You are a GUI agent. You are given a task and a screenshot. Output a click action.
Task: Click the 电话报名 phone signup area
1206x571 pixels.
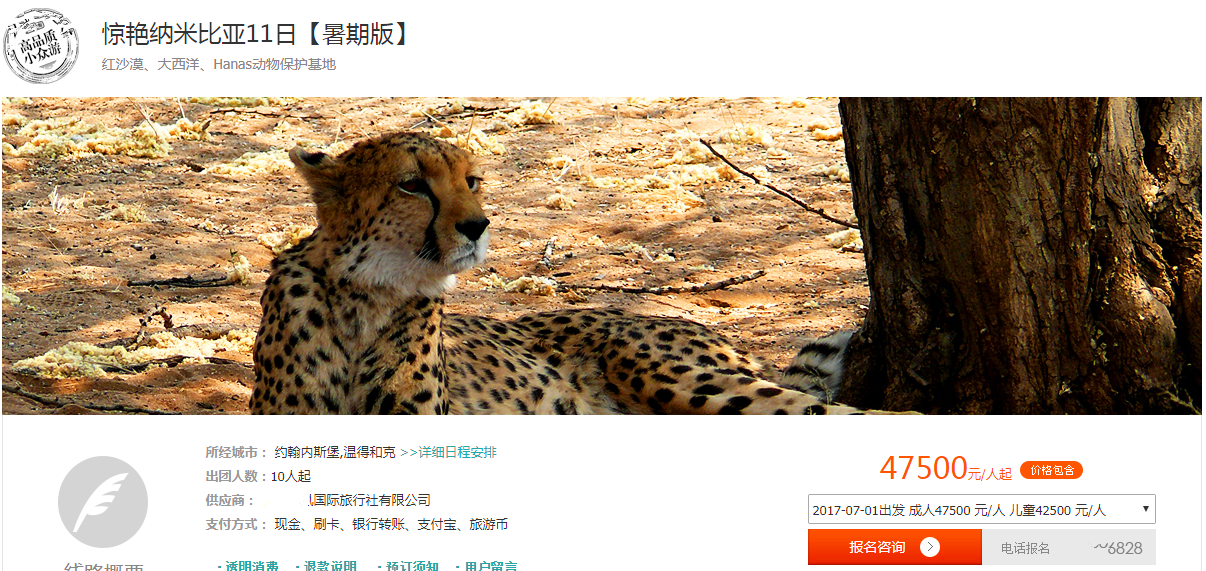1069,547
